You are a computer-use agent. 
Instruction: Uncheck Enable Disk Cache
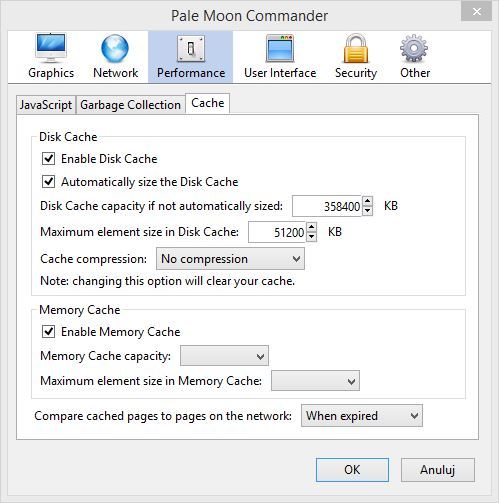pyautogui.click(x=48, y=159)
